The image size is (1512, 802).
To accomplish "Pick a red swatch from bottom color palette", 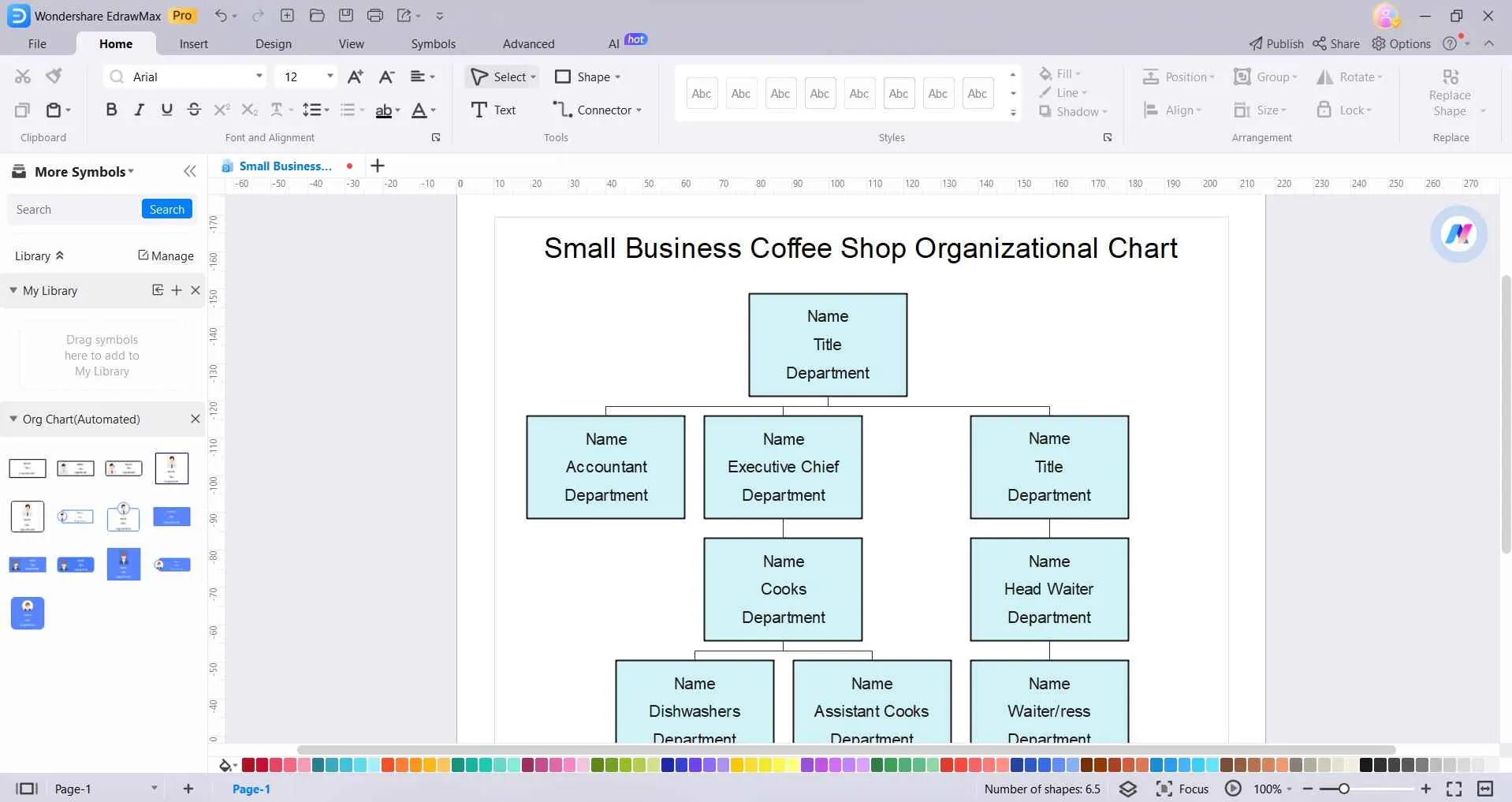I will point(246,764).
